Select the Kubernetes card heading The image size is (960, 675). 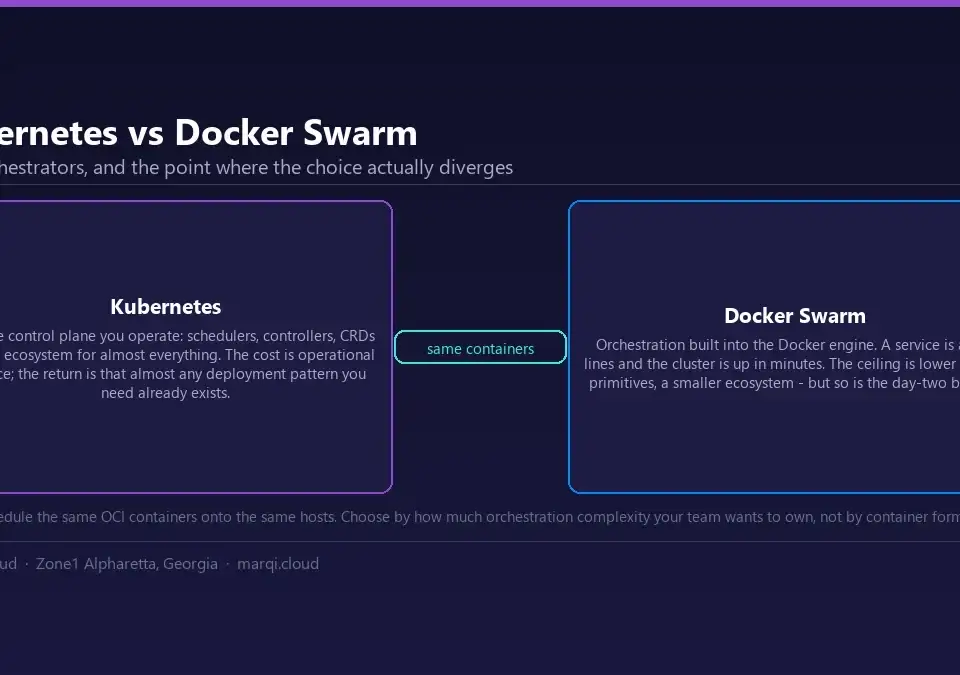click(165, 306)
